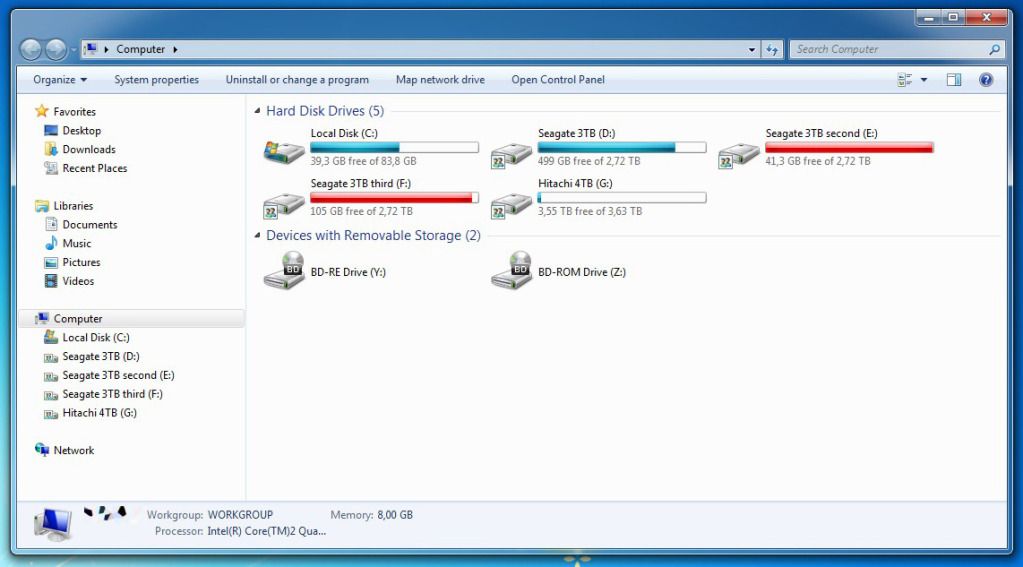
Task: Click the '499 GB free of 2,72 TB' text
Action: point(589,161)
